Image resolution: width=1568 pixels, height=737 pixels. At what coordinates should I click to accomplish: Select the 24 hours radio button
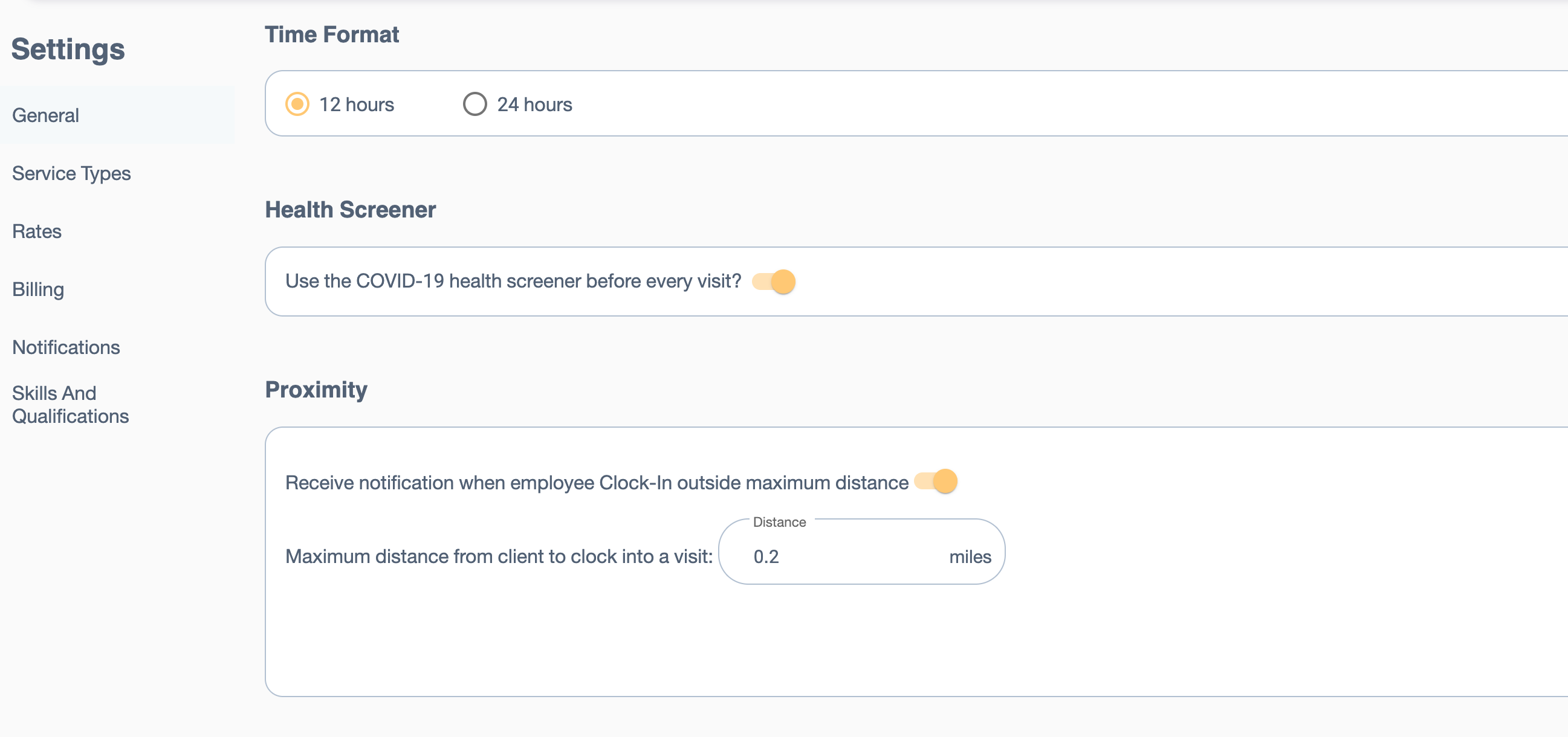474,104
